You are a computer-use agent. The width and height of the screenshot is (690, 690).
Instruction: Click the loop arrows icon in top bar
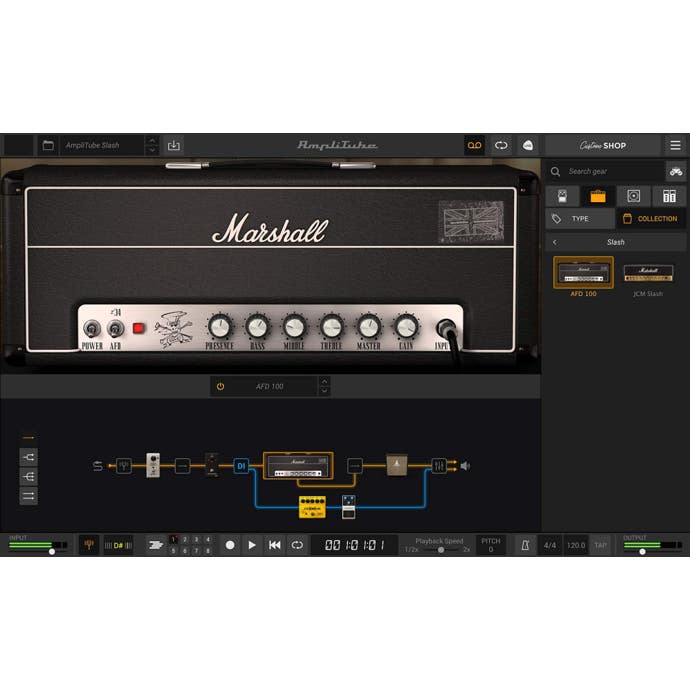(501, 145)
